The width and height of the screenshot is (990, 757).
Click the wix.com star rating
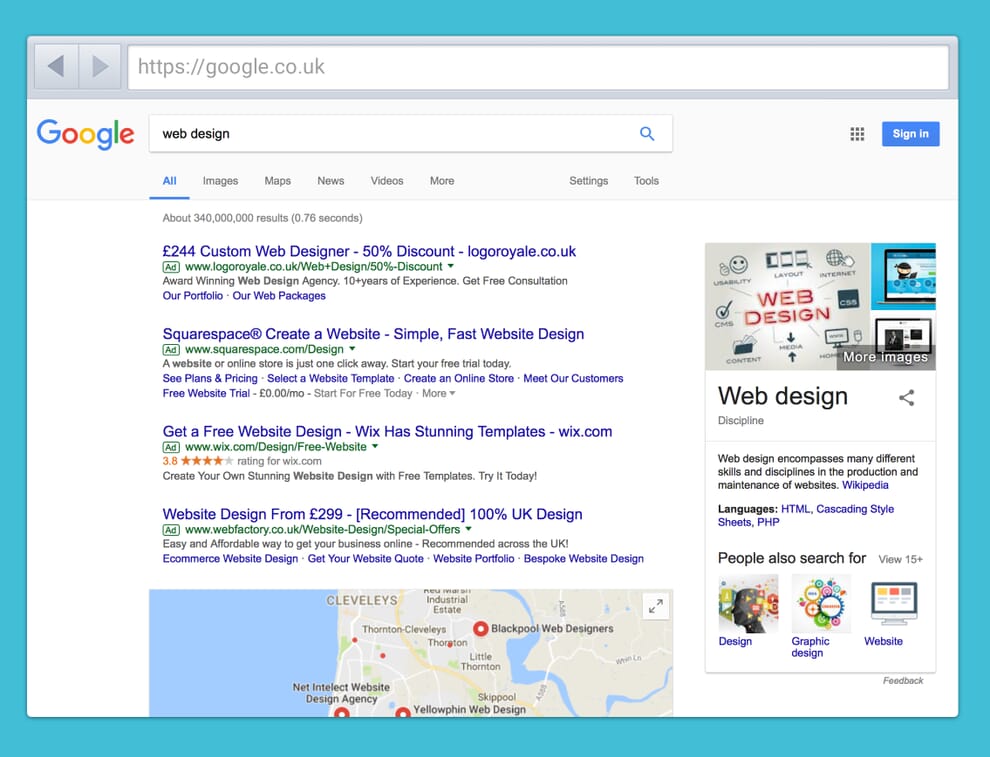pyautogui.click(x=198, y=462)
